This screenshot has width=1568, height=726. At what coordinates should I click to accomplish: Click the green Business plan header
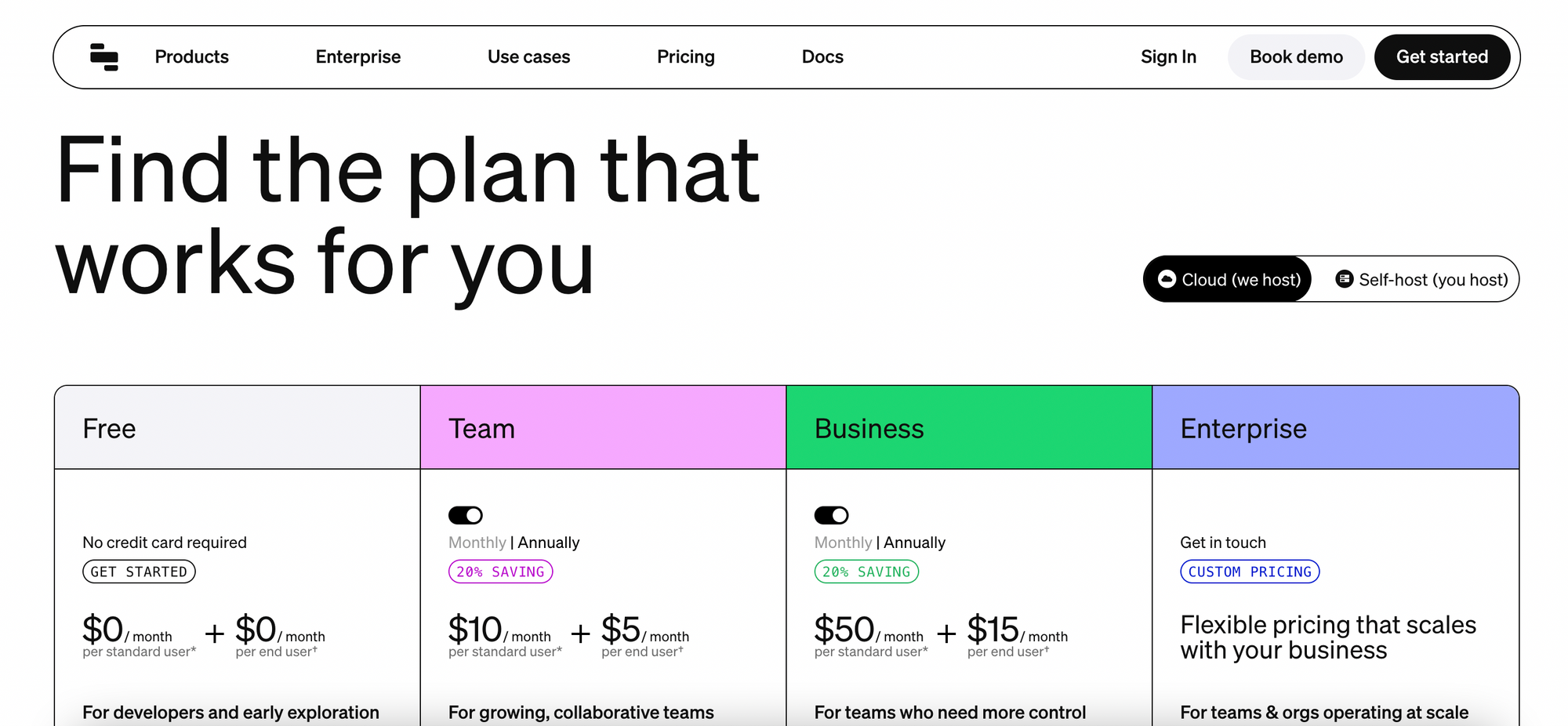pyautogui.click(x=969, y=428)
